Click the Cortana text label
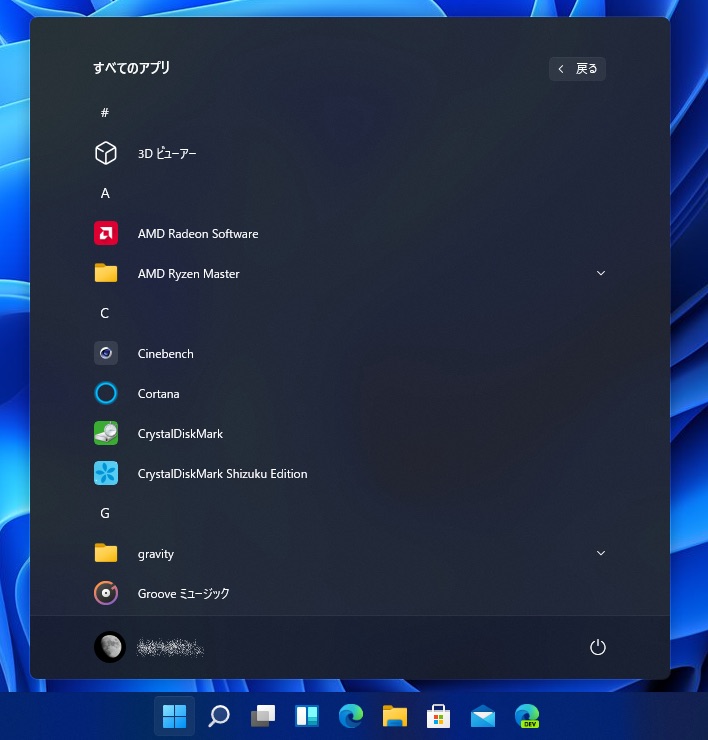The width and height of the screenshot is (708, 740). [158, 394]
